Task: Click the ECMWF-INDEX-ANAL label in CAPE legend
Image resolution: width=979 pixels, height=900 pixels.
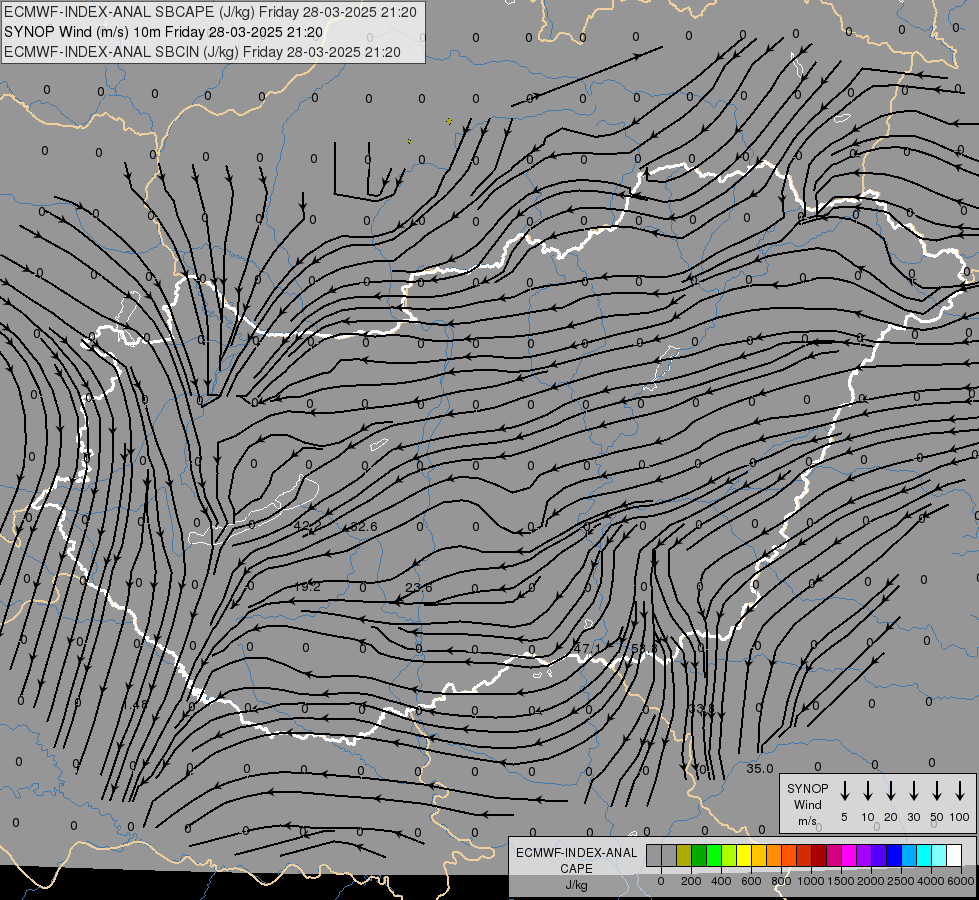Action: [576, 853]
